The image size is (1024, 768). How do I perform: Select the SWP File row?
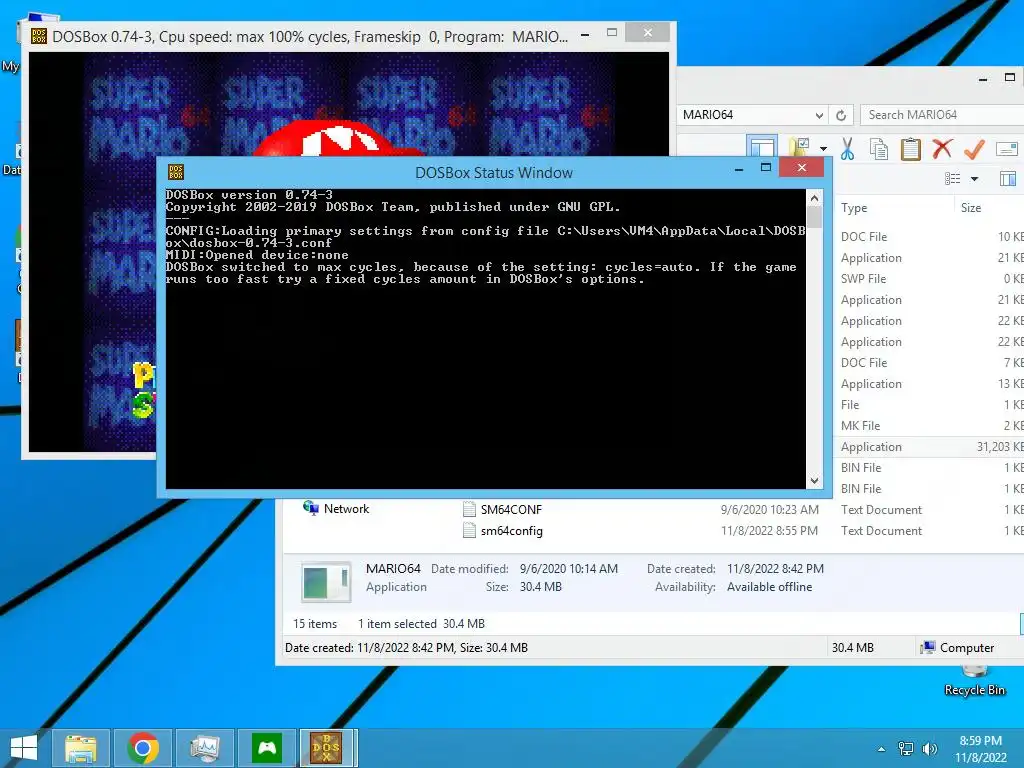pyautogui.click(x=930, y=279)
